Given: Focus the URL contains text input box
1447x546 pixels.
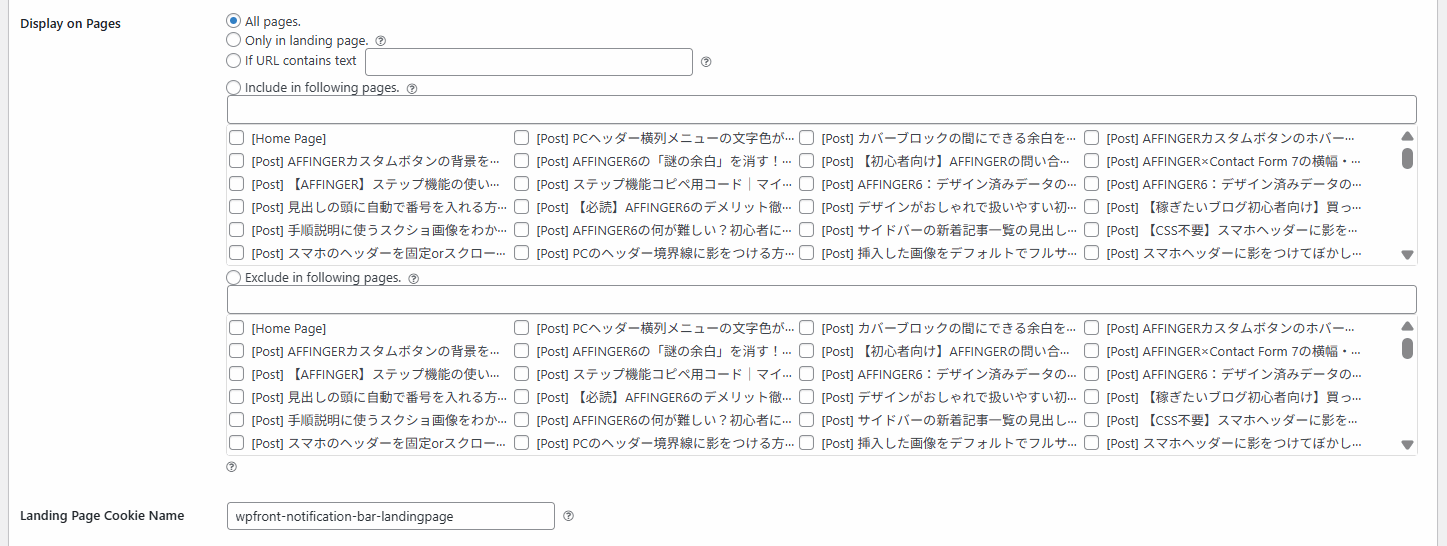Looking at the screenshot, I should click(529, 62).
